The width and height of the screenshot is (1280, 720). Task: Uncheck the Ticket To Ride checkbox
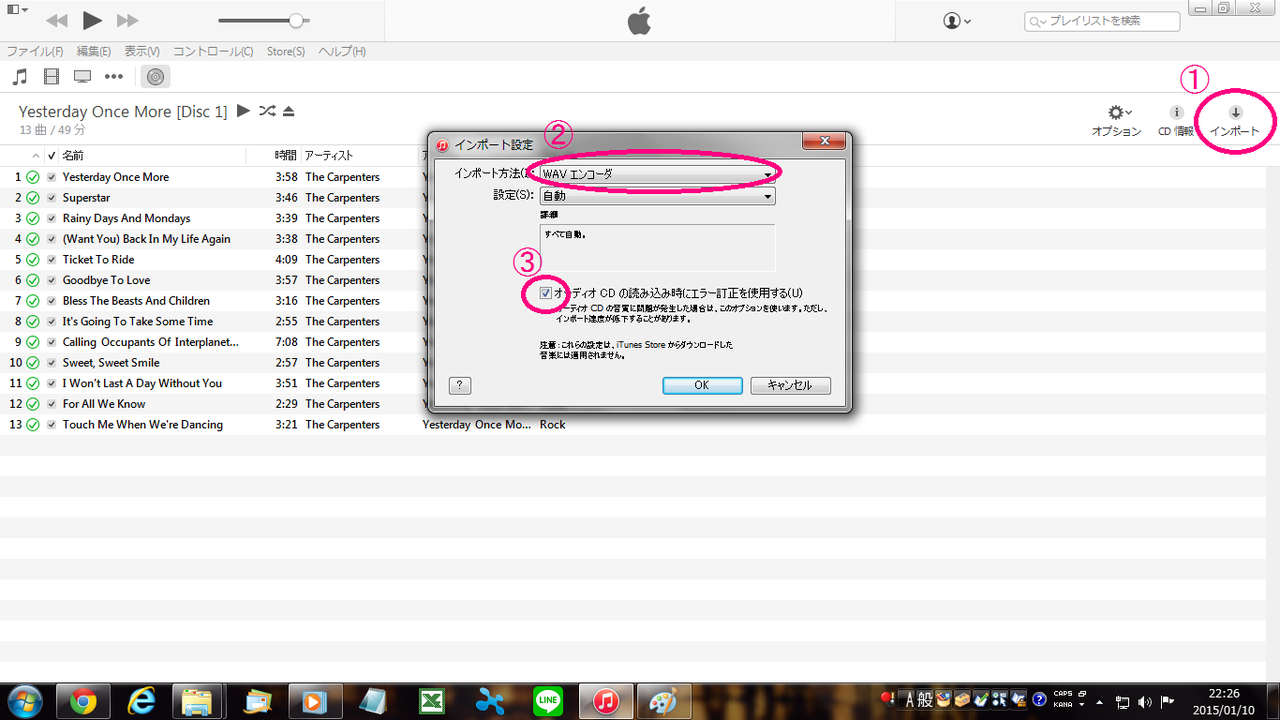point(51,260)
